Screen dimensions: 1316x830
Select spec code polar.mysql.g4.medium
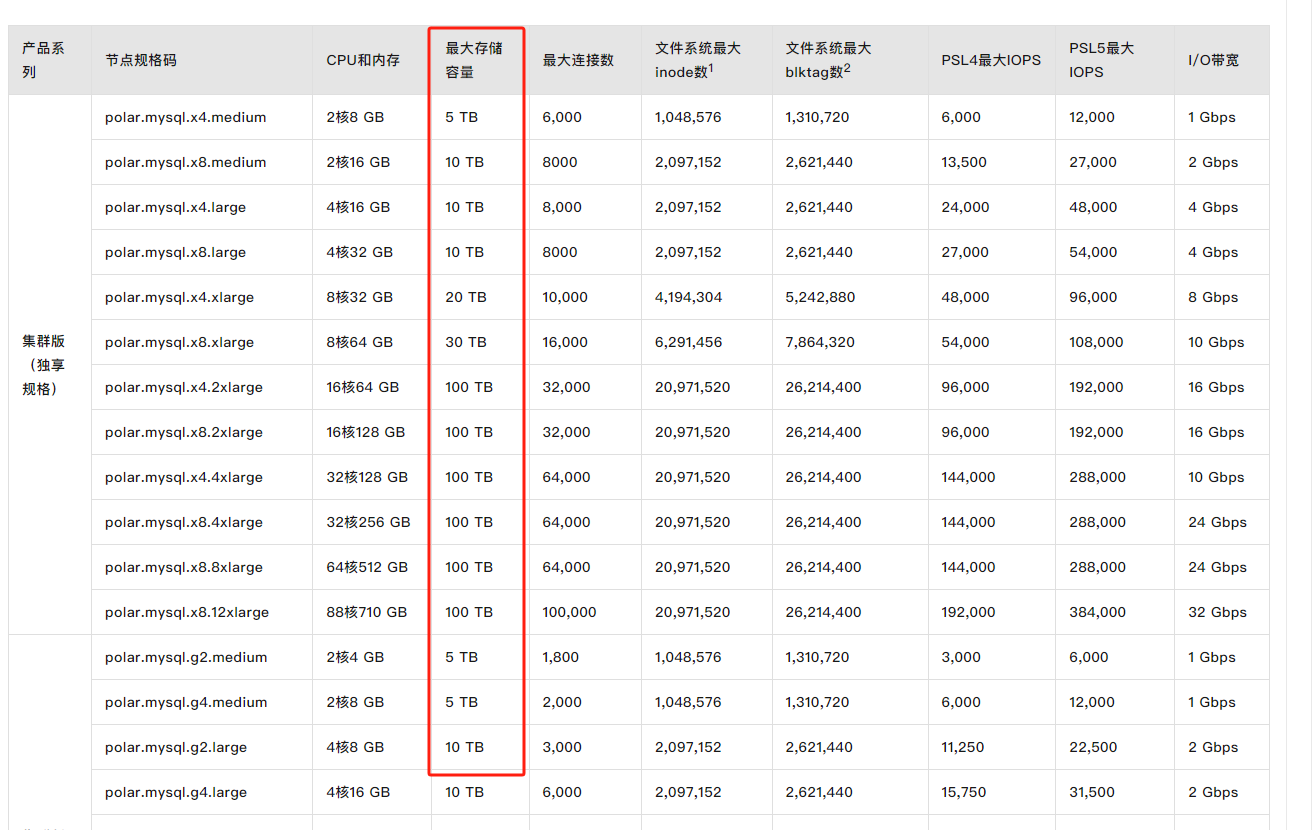[186, 702]
